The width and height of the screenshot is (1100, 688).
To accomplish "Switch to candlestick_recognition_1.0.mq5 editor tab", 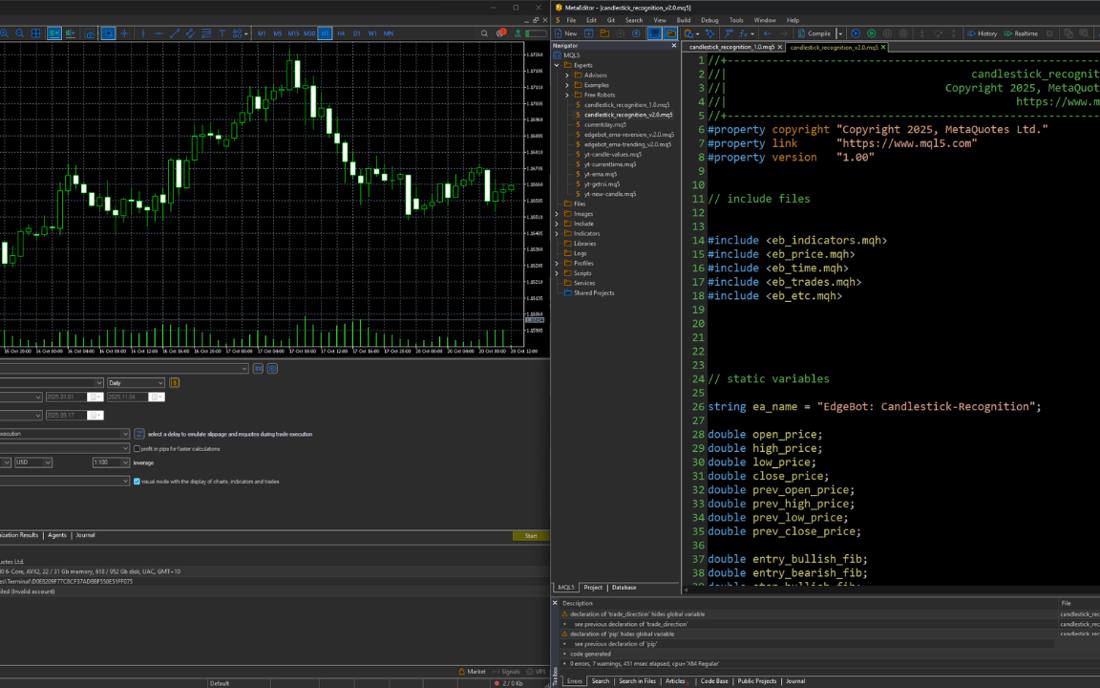I will click(731, 47).
